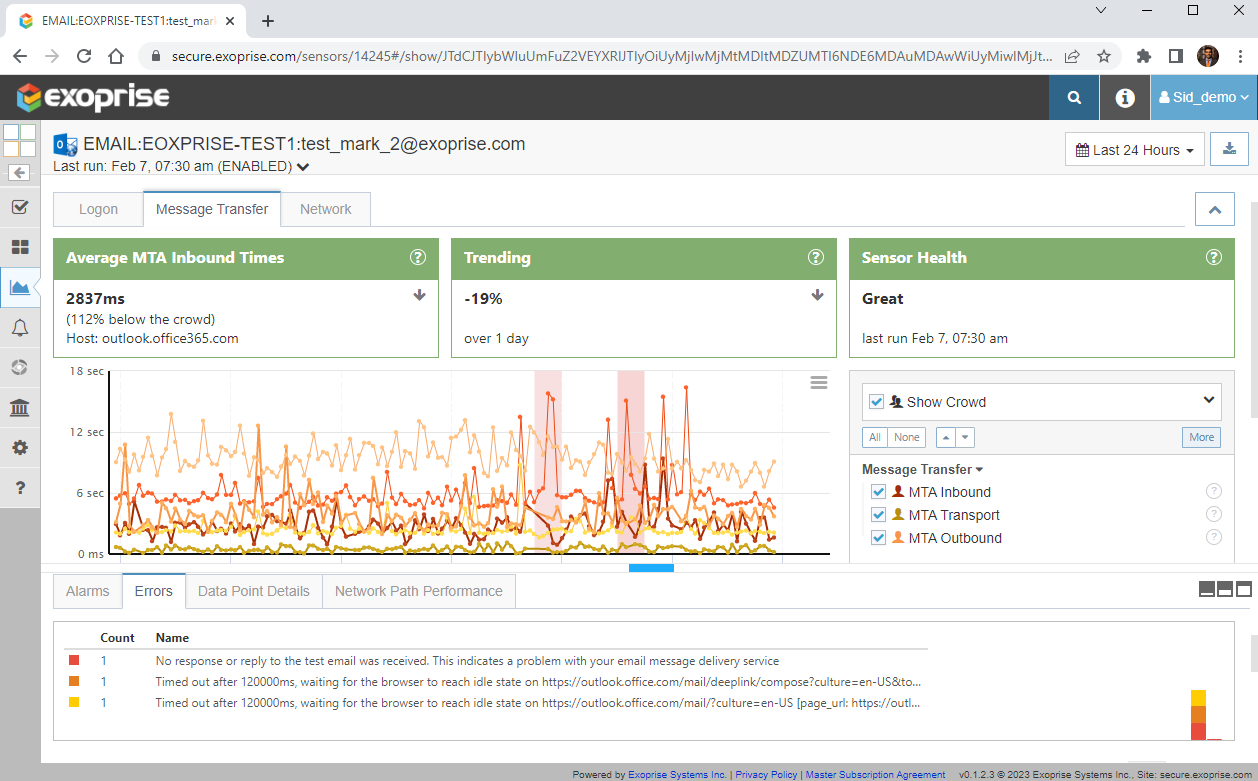
Task: Select the None button in legend
Action: click(907, 437)
